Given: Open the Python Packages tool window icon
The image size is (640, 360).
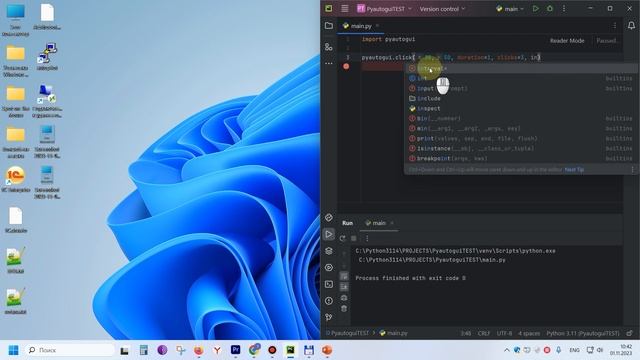Looking at the screenshot, I should tap(329, 218).
